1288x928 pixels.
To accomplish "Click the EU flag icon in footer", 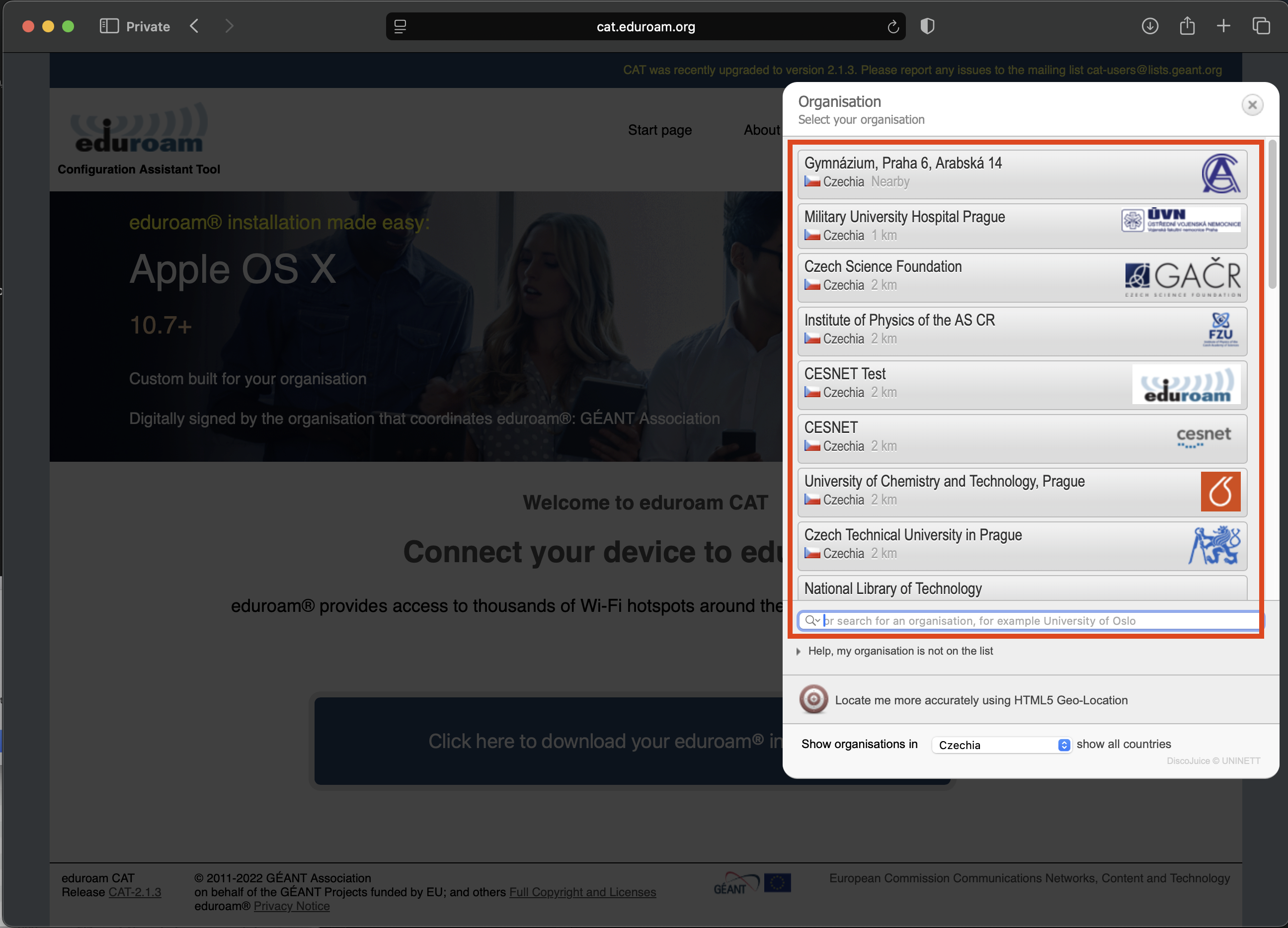I will coord(778,883).
